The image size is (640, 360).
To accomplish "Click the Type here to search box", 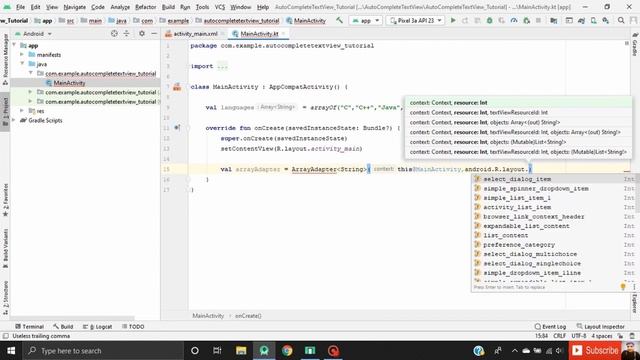I will coord(103,351).
